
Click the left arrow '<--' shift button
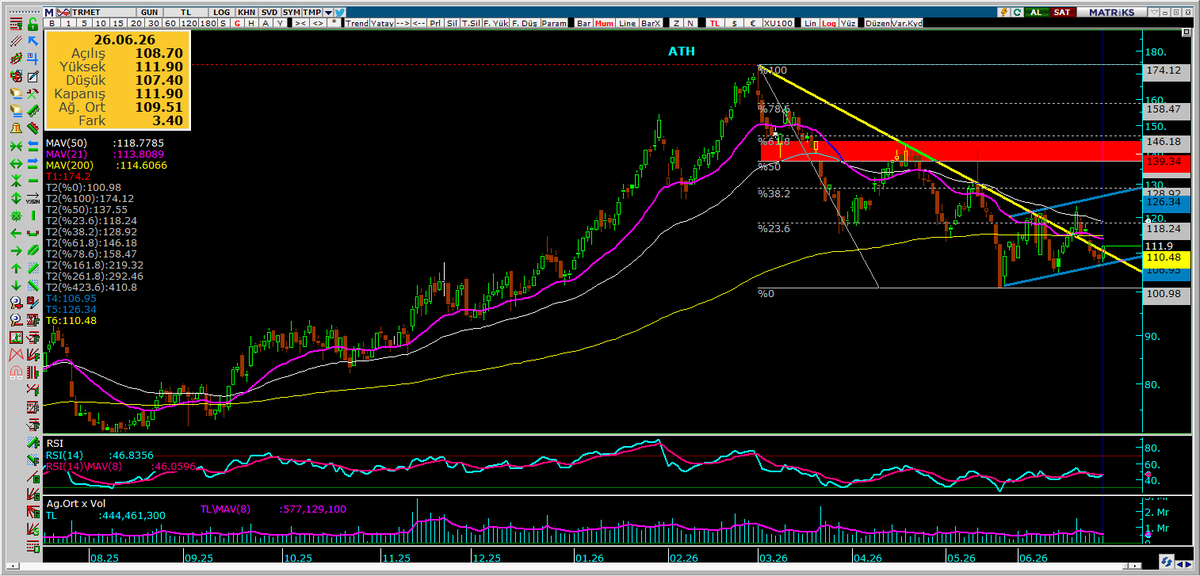click(419, 23)
